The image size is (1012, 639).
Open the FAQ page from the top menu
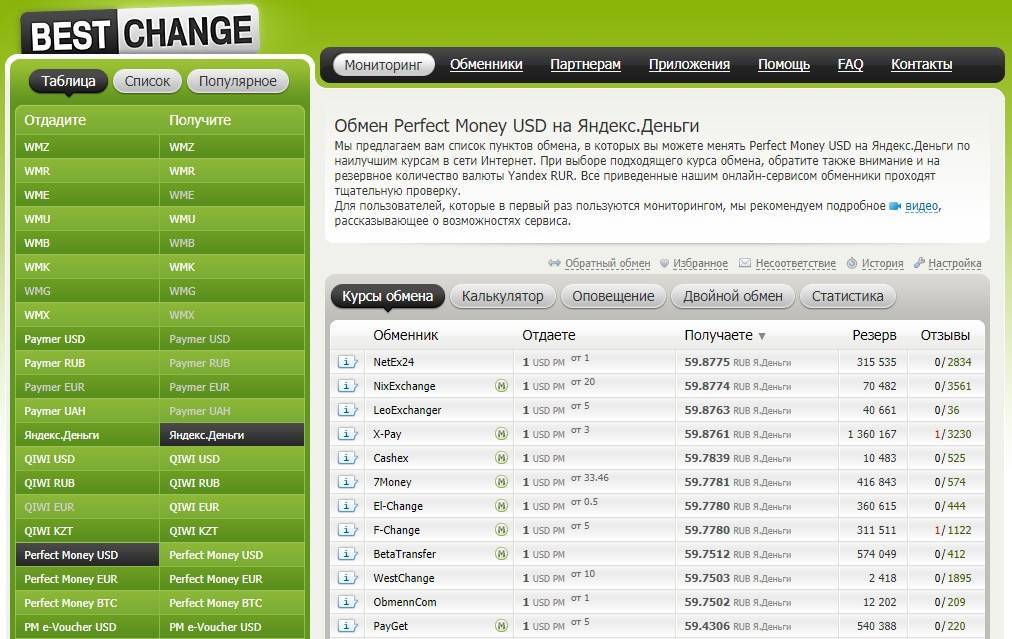click(850, 64)
